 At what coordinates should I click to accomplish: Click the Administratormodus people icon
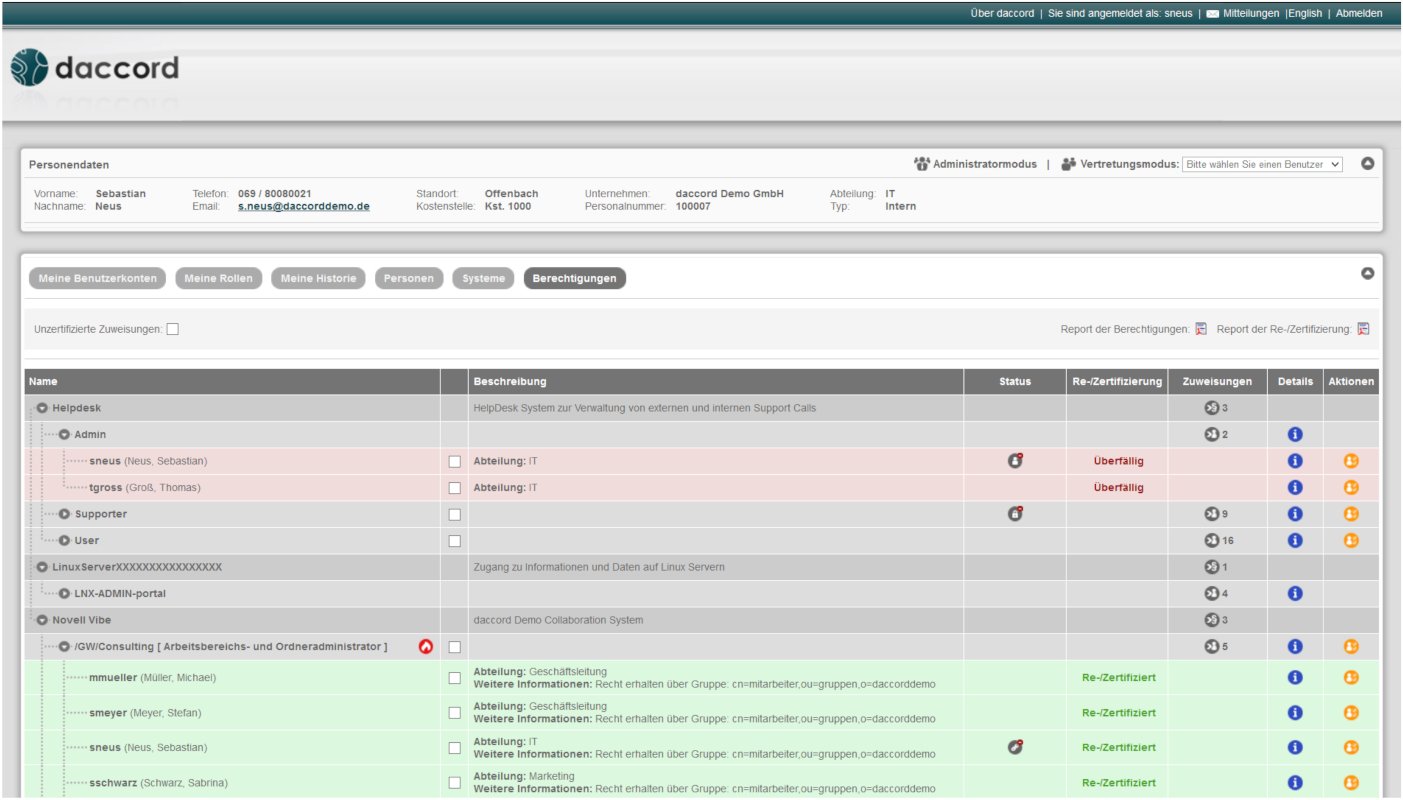click(922, 164)
